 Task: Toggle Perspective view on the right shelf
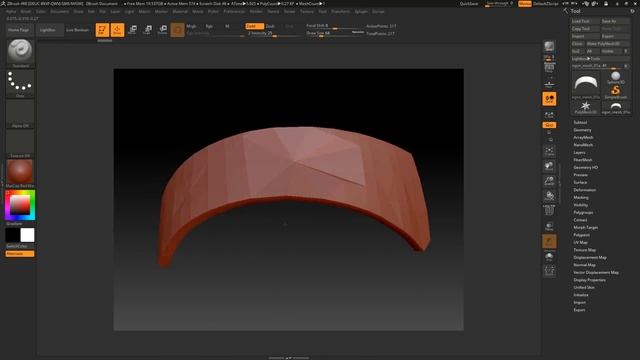[549, 68]
